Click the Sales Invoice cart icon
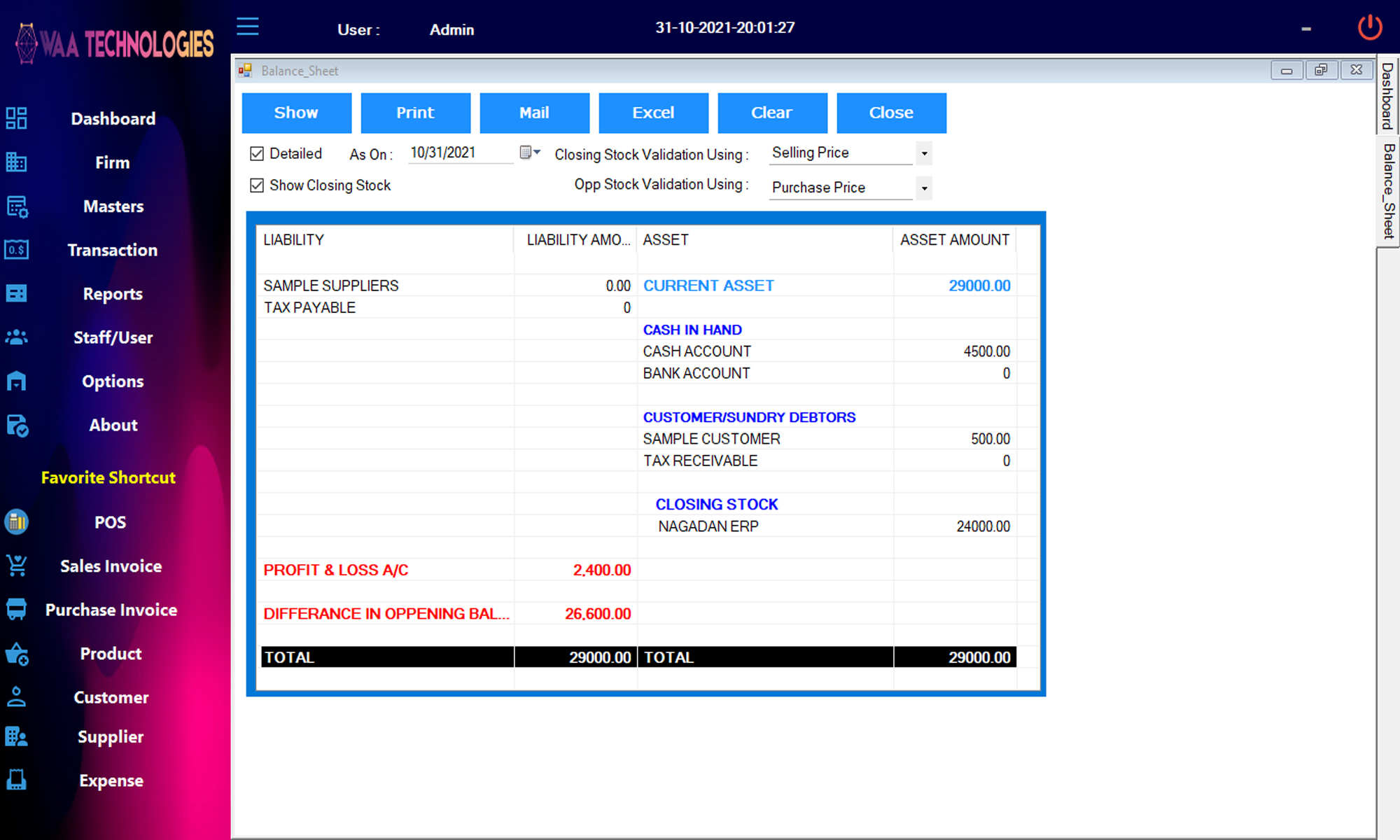The image size is (1400, 840). coord(17,566)
